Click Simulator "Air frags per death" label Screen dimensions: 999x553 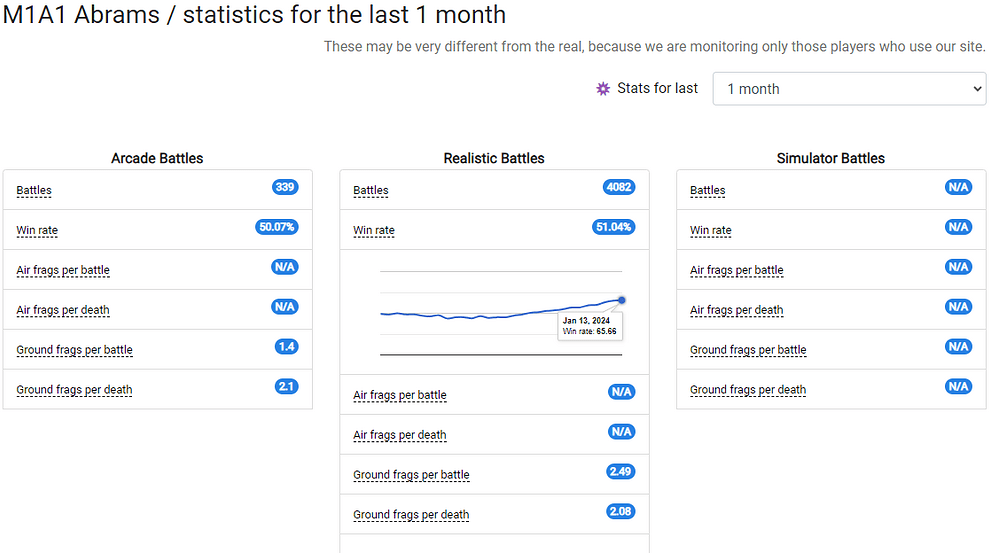click(737, 310)
